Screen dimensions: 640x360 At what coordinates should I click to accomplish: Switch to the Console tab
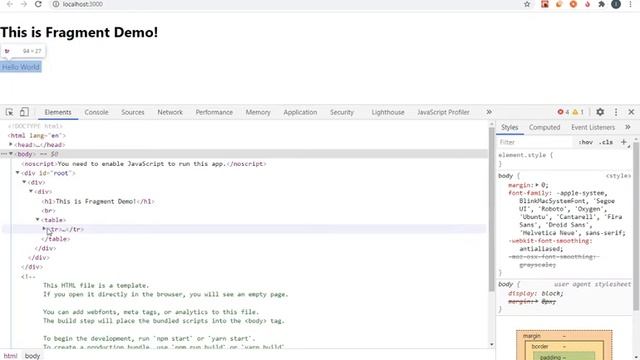96,112
